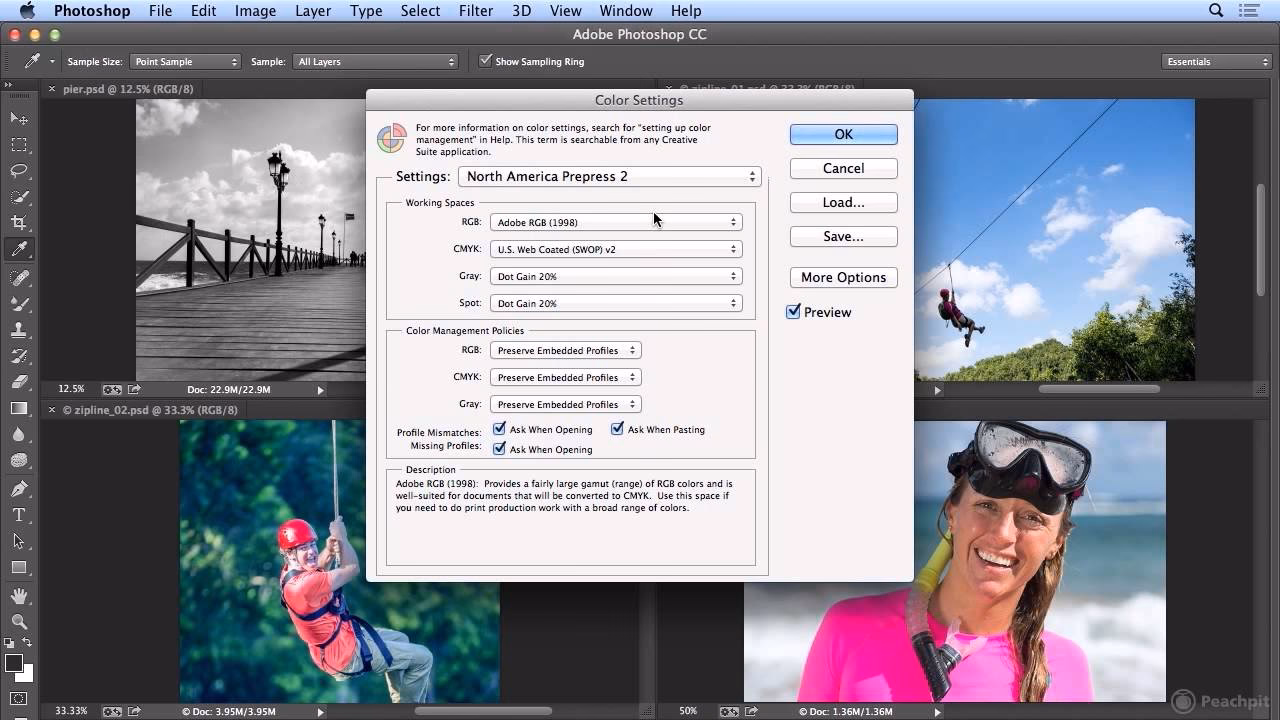Uncheck Ask When Pasting for profile mismatches
The image size is (1280, 720).
click(617, 428)
